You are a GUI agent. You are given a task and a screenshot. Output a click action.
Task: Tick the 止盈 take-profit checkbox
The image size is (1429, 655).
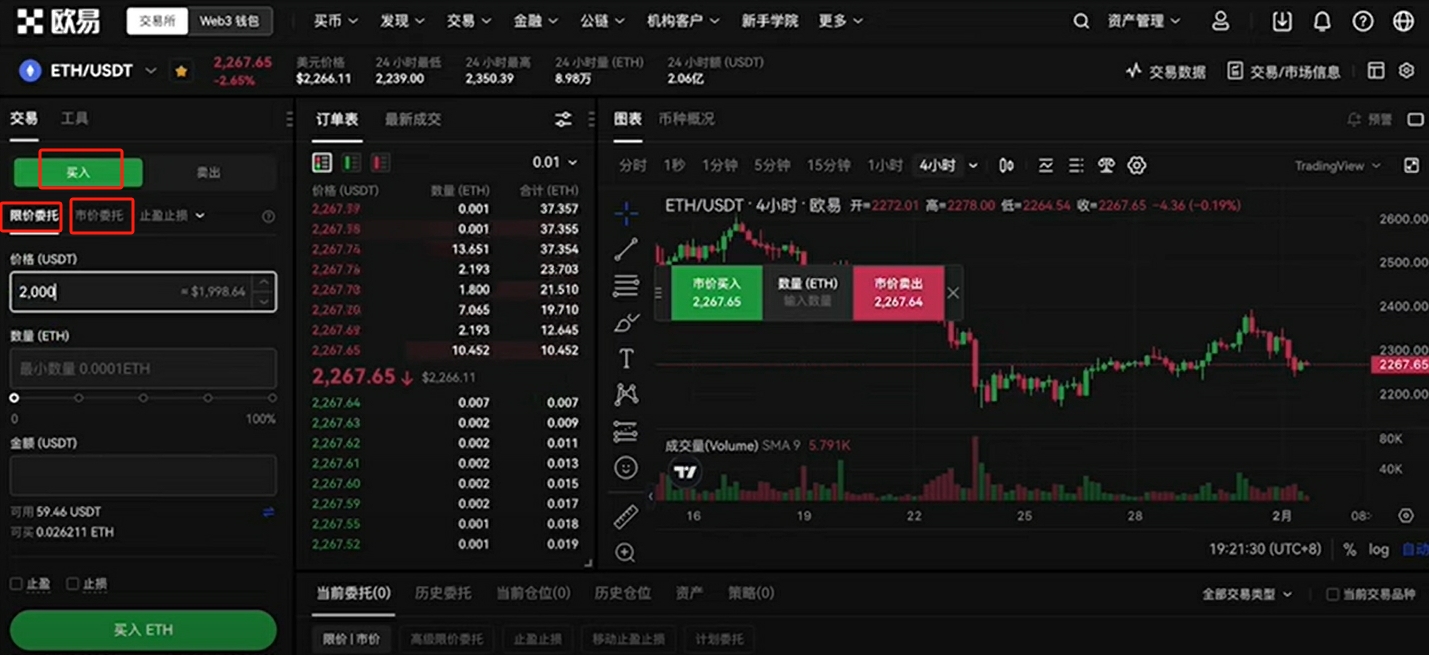[16, 583]
